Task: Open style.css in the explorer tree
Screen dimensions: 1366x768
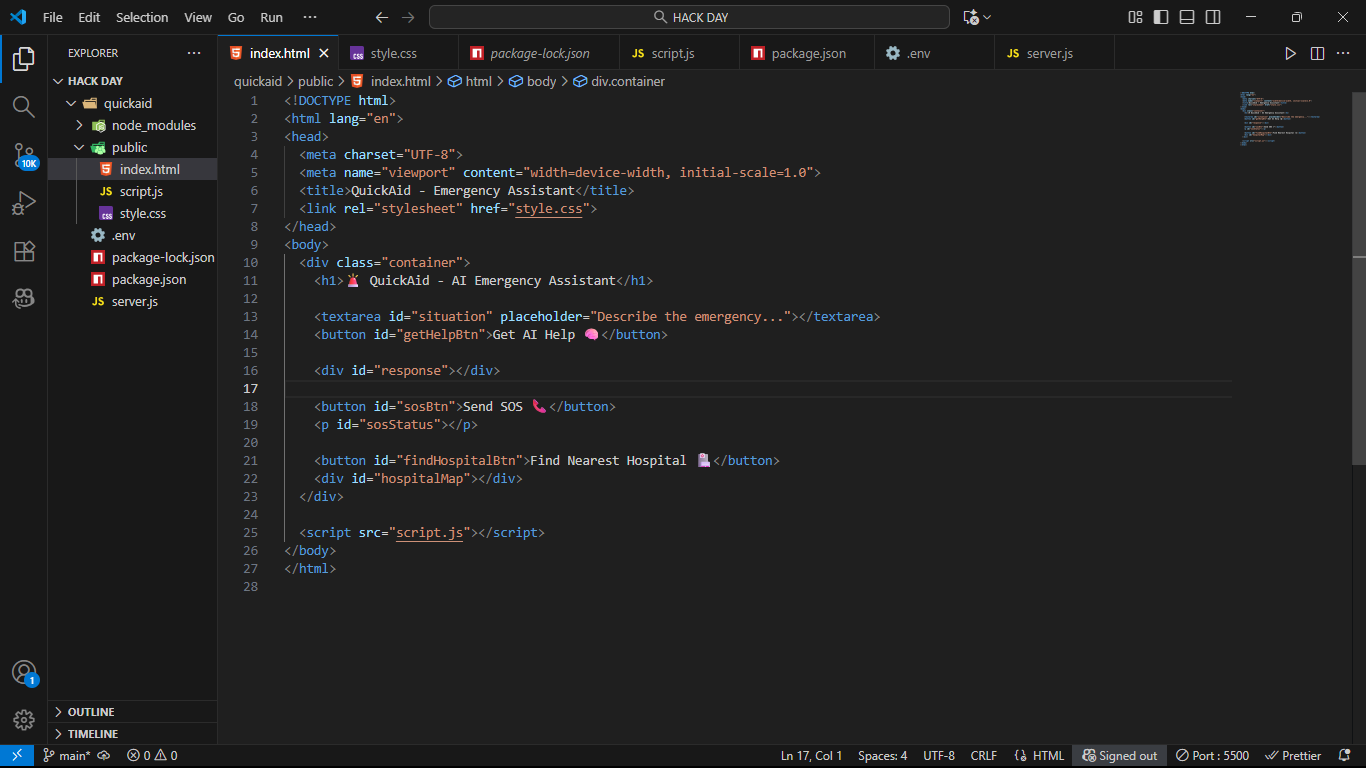Action: pyautogui.click(x=133, y=213)
